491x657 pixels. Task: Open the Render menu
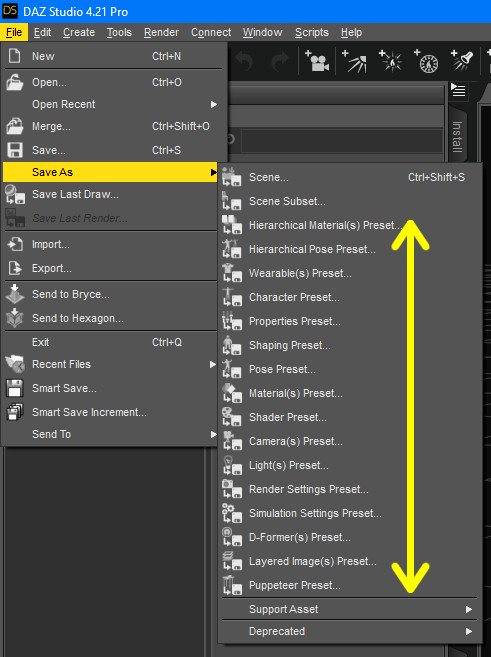tap(161, 32)
